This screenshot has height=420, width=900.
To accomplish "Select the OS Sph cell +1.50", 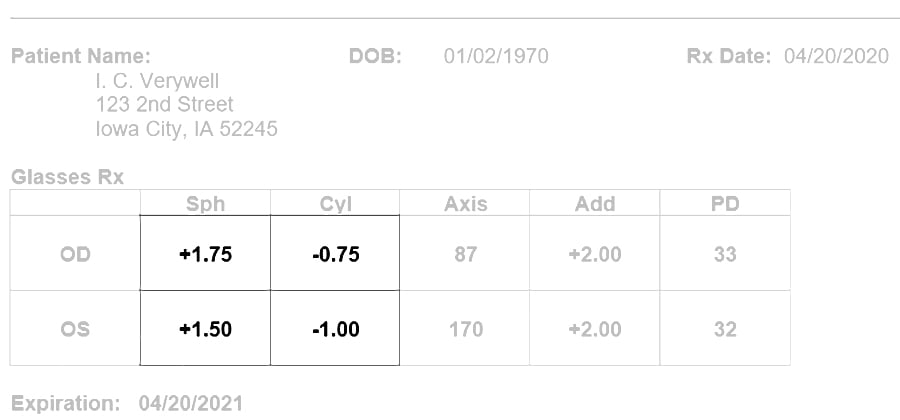I will pos(205,329).
